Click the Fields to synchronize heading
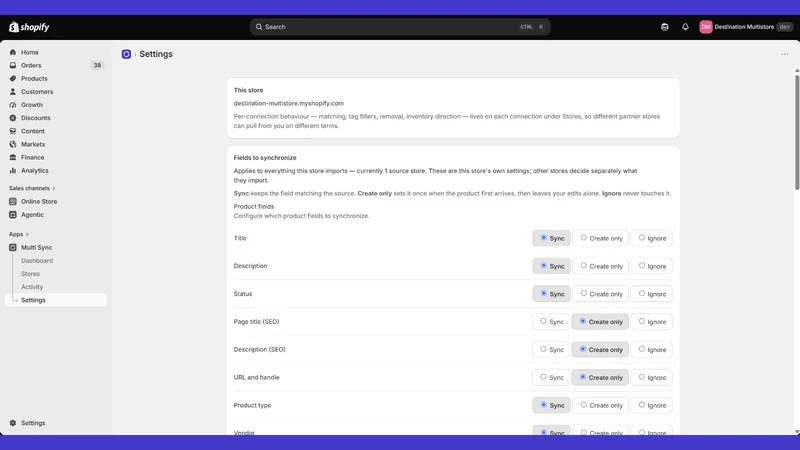 pos(265,158)
